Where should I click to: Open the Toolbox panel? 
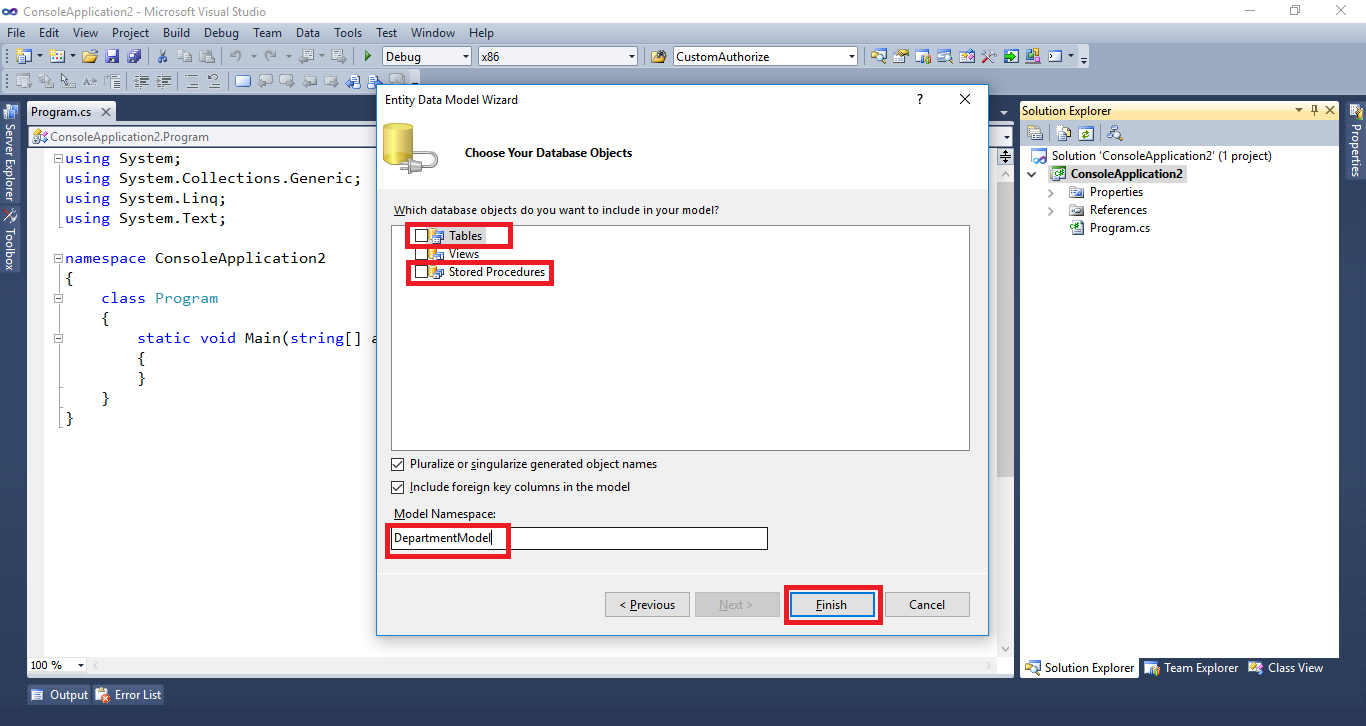pos(10,237)
